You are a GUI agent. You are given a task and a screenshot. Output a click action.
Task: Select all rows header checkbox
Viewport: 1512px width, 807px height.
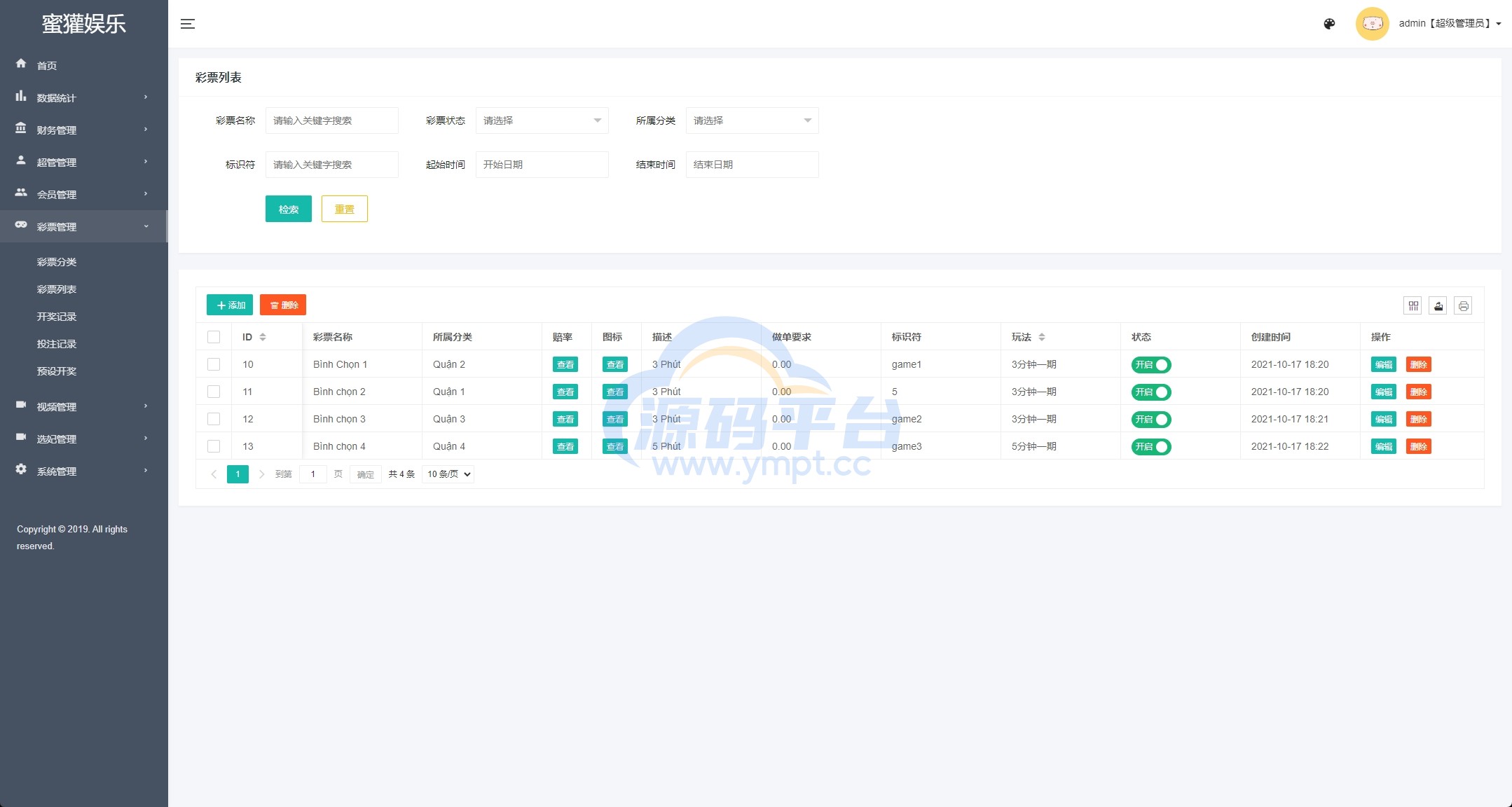[214, 337]
